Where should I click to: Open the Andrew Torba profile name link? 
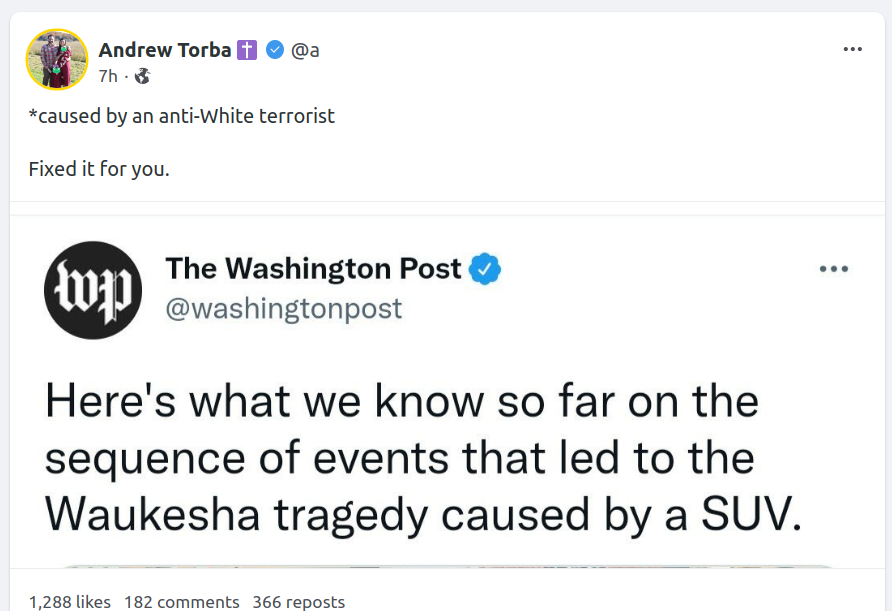click(165, 50)
